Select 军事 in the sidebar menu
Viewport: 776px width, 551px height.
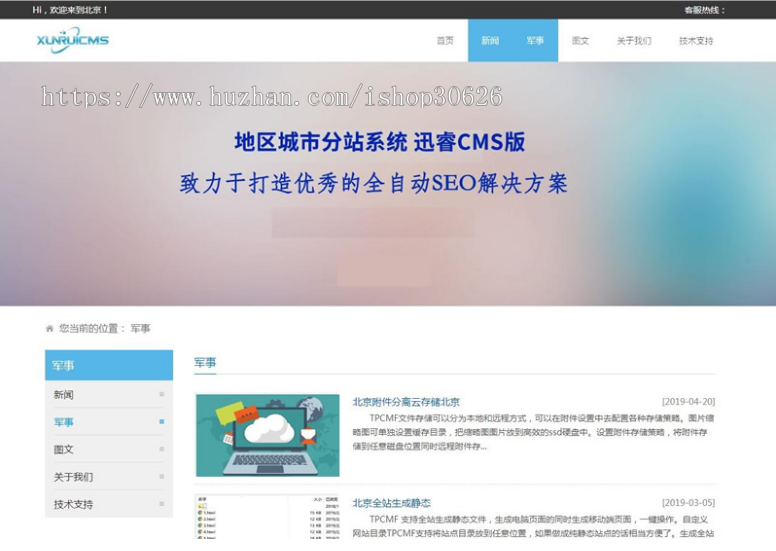63,422
